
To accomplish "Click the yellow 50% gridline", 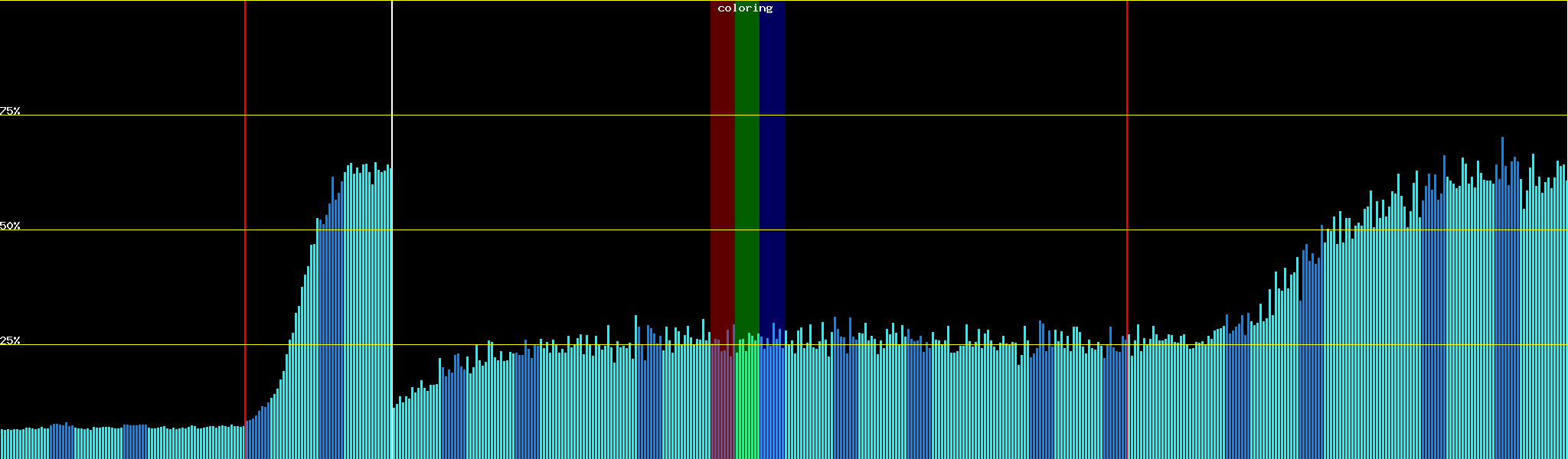I will [x=919, y=230].
